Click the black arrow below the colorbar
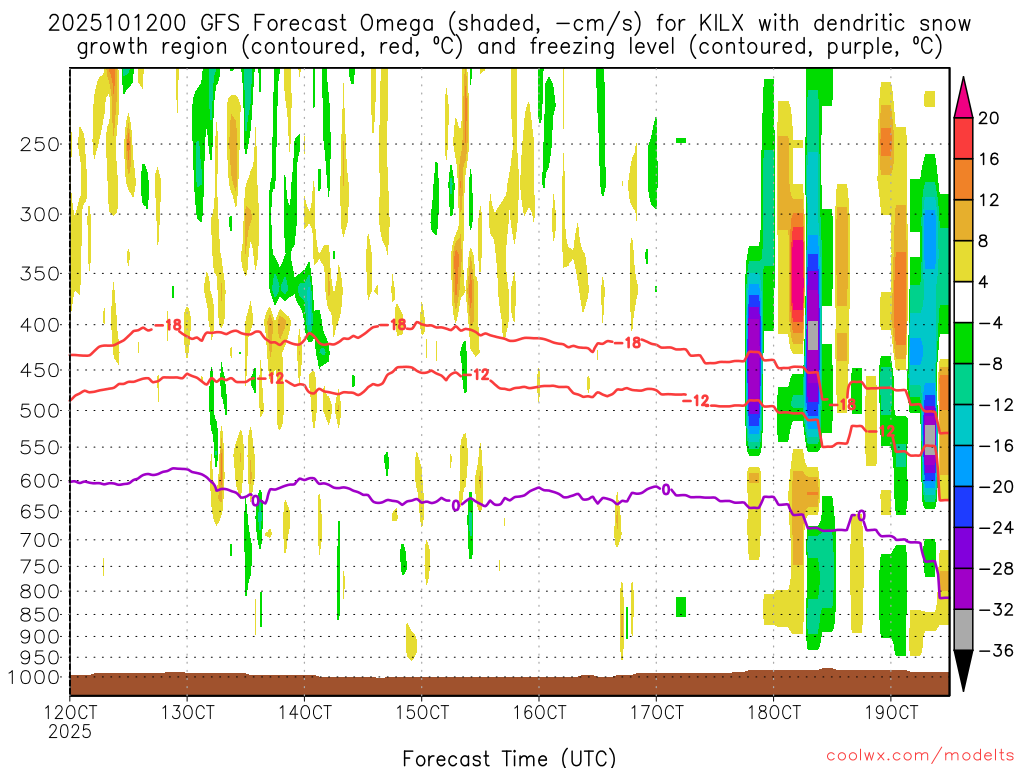1024x768 pixels. 965,670
